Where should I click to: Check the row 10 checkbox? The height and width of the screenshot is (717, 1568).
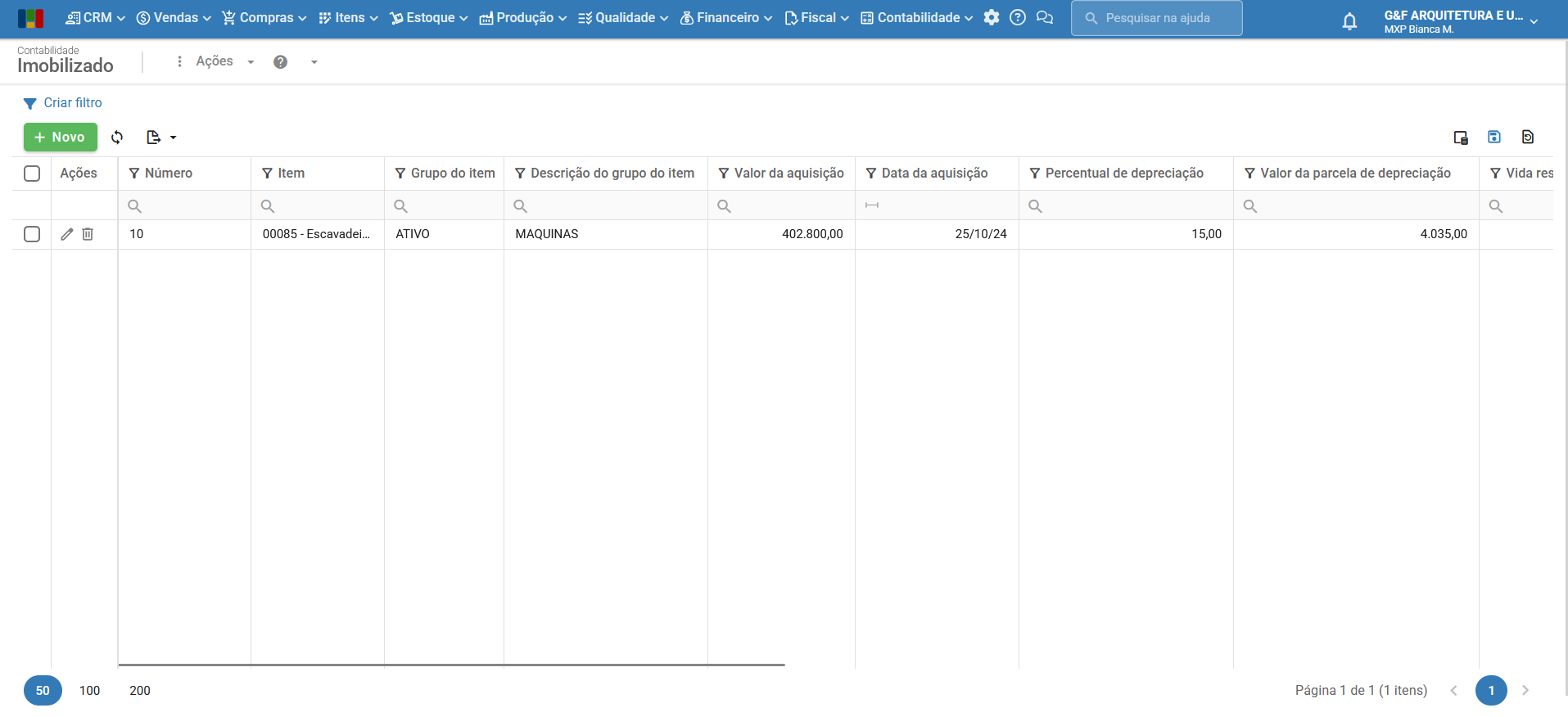coord(32,234)
